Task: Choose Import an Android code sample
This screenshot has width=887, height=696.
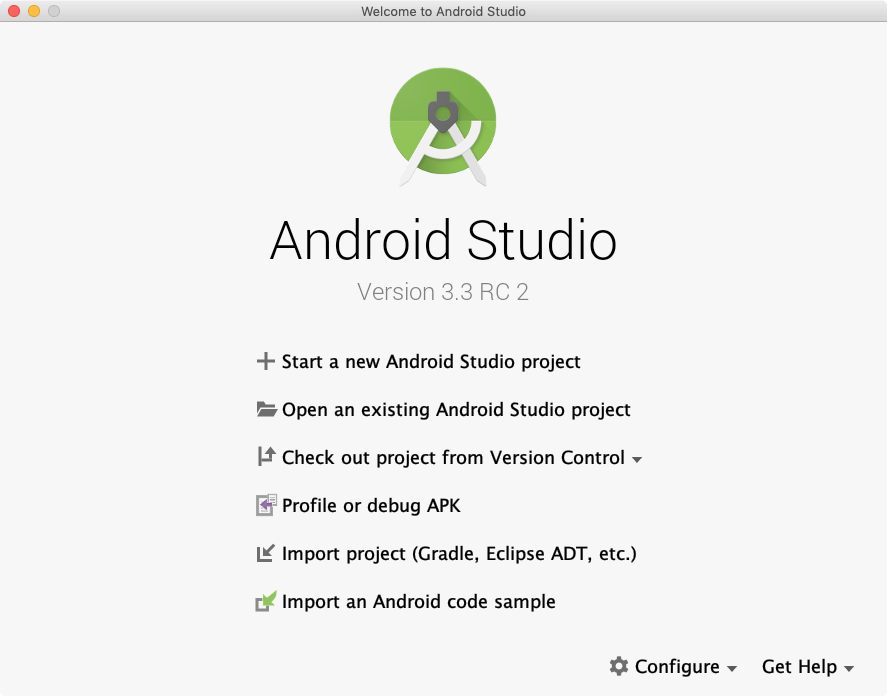Action: click(x=420, y=601)
